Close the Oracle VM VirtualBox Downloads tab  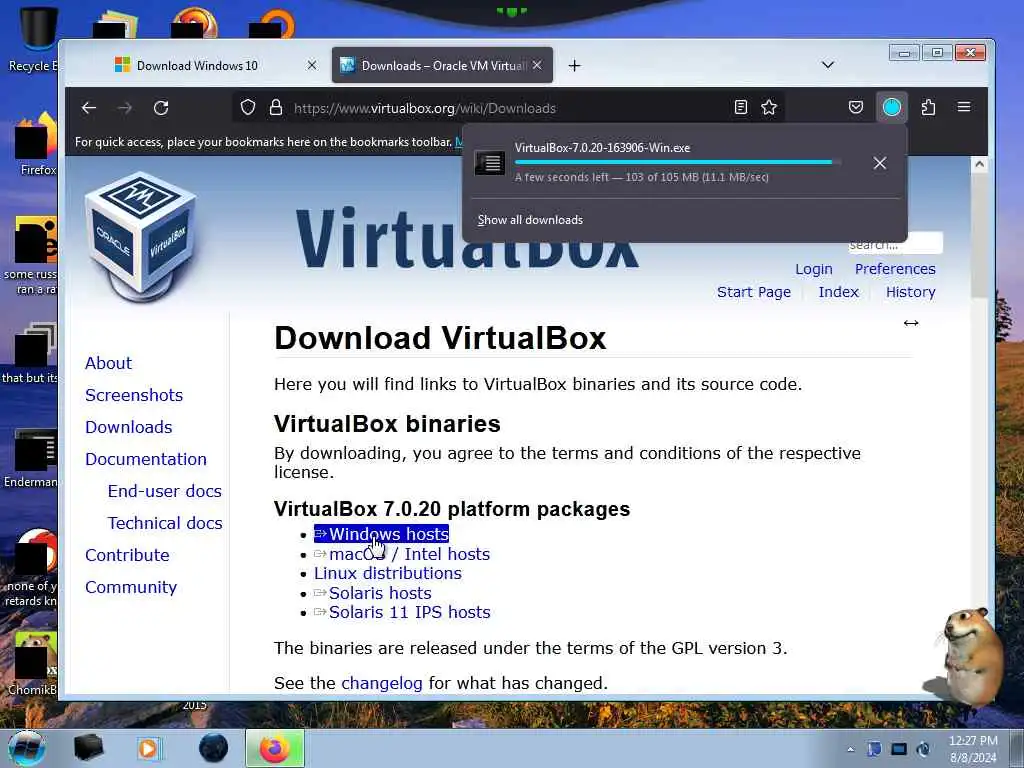(x=537, y=65)
